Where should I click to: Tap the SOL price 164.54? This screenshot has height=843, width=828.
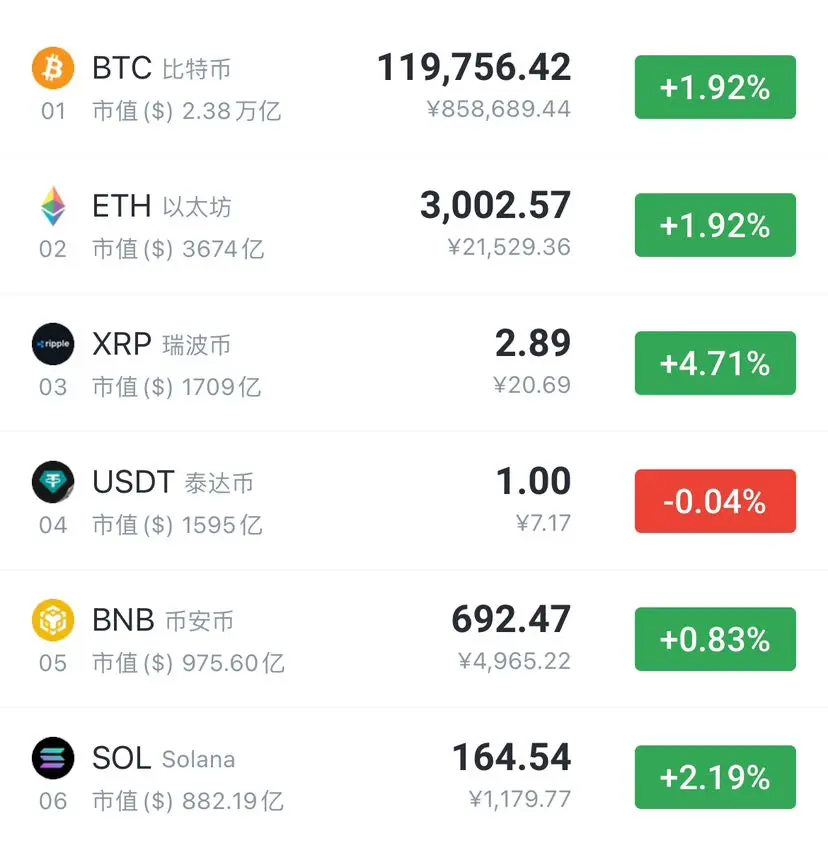click(x=511, y=758)
